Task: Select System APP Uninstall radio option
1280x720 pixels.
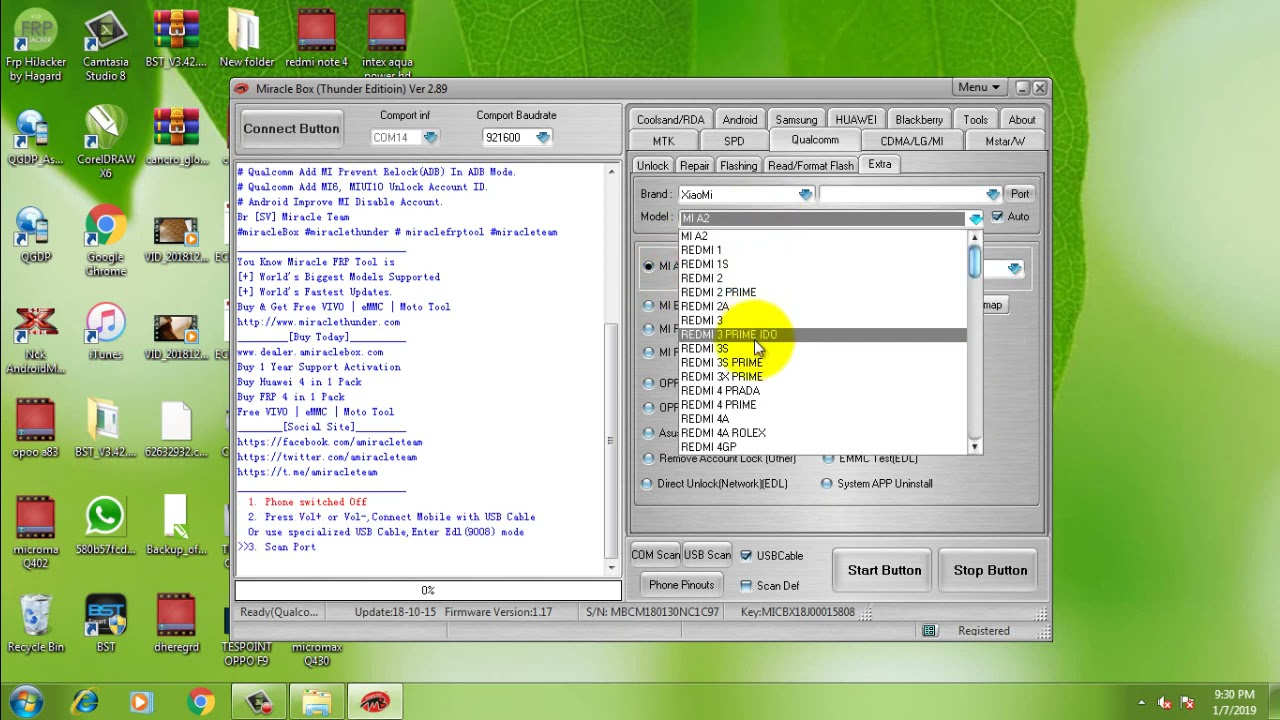Action: pyautogui.click(x=826, y=484)
